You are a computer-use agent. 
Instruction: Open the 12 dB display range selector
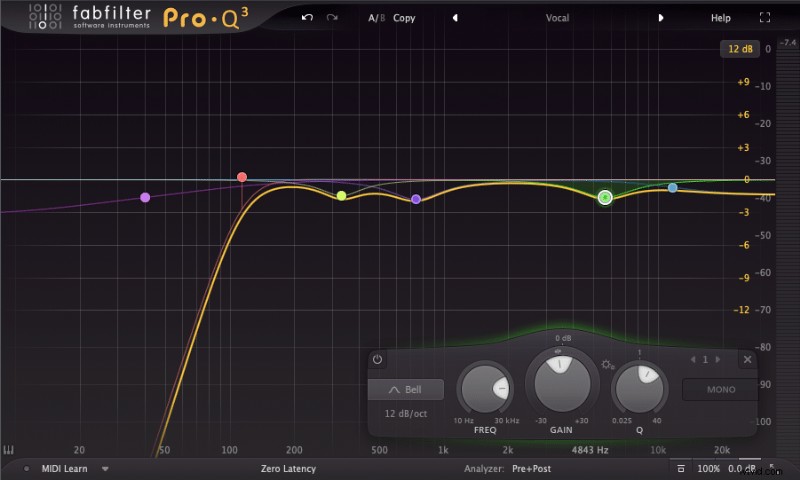(740, 49)
